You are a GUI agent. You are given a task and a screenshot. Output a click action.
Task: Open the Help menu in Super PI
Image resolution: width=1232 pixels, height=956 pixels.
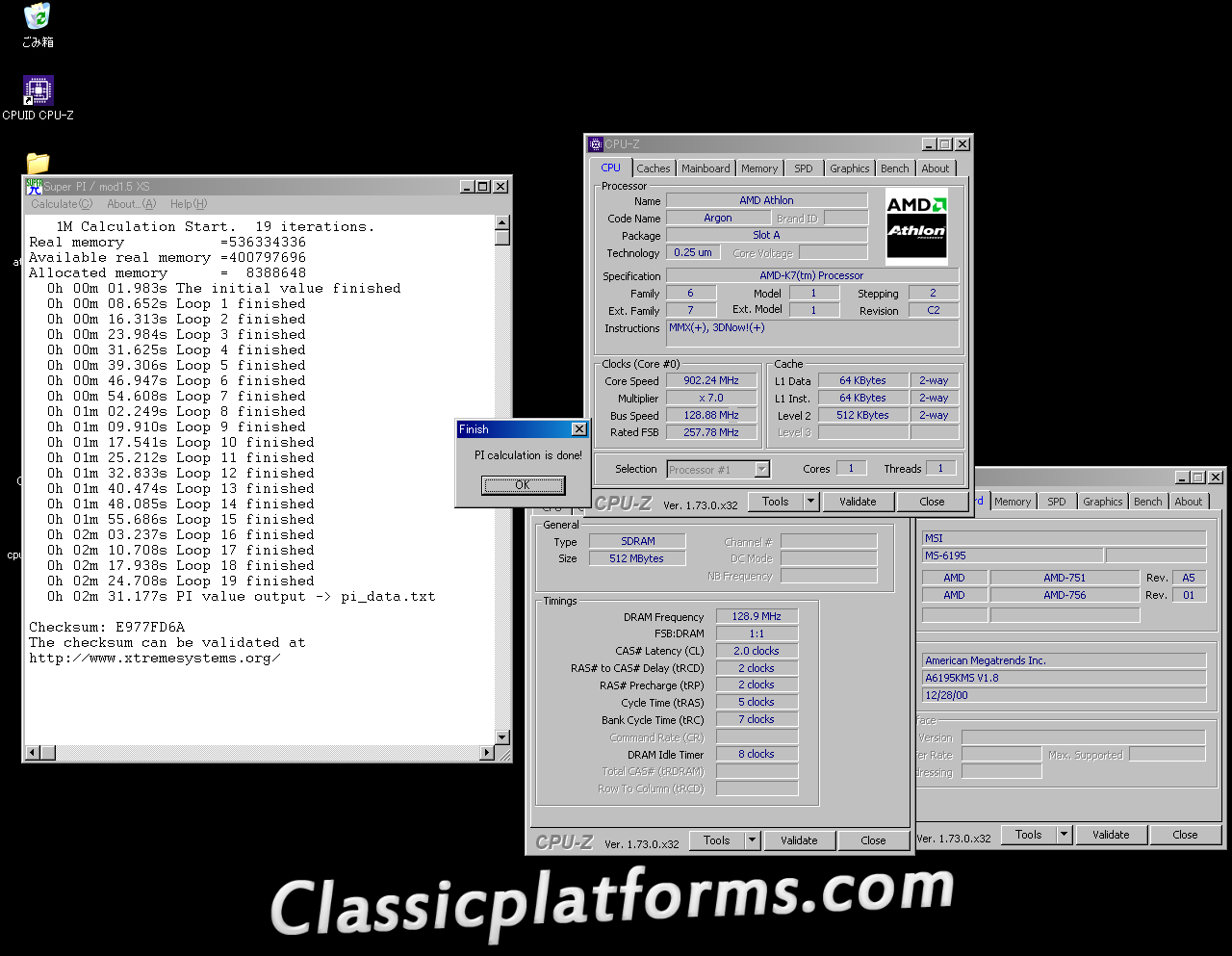(x=189, y=204)
